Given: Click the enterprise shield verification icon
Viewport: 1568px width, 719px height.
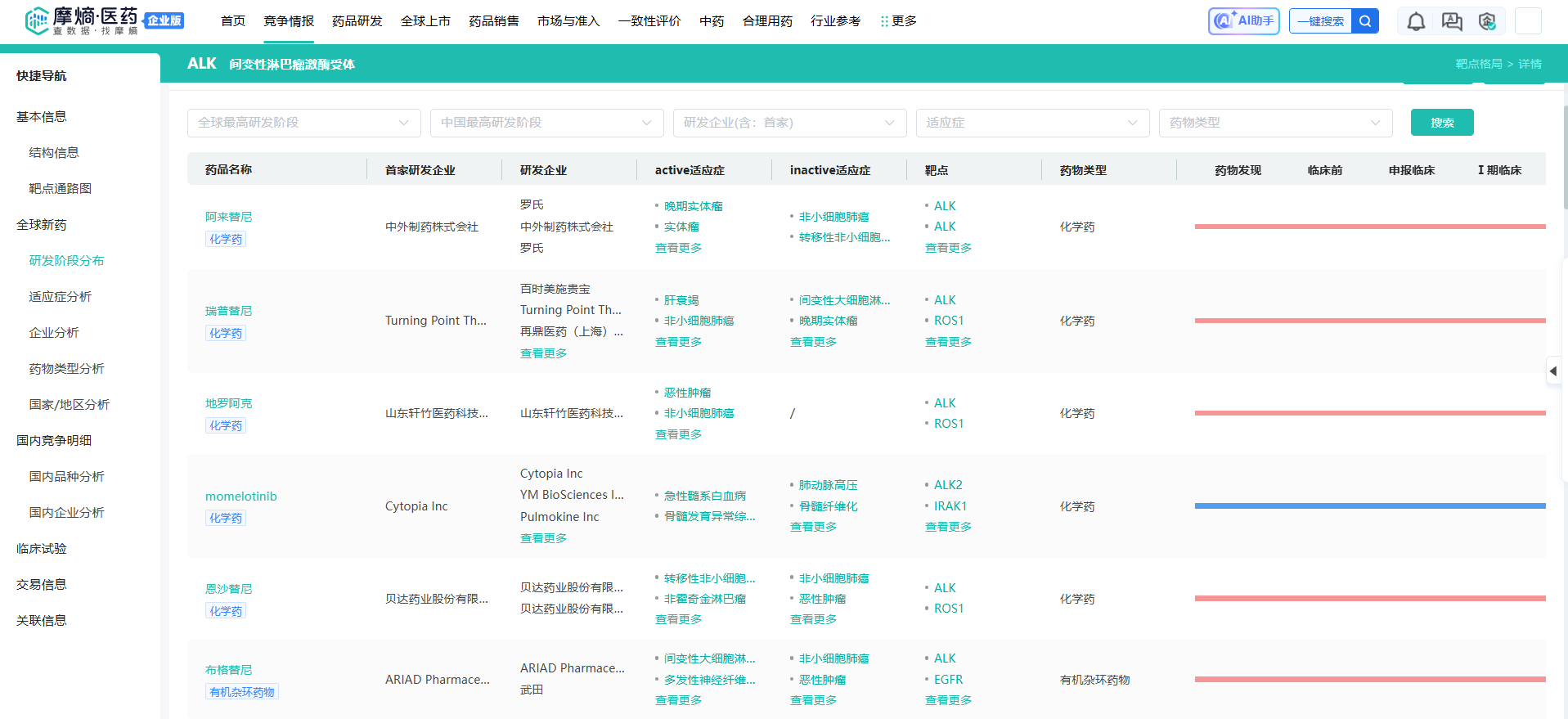Looking at the screenshot, I should click(x=1487, y=21).
